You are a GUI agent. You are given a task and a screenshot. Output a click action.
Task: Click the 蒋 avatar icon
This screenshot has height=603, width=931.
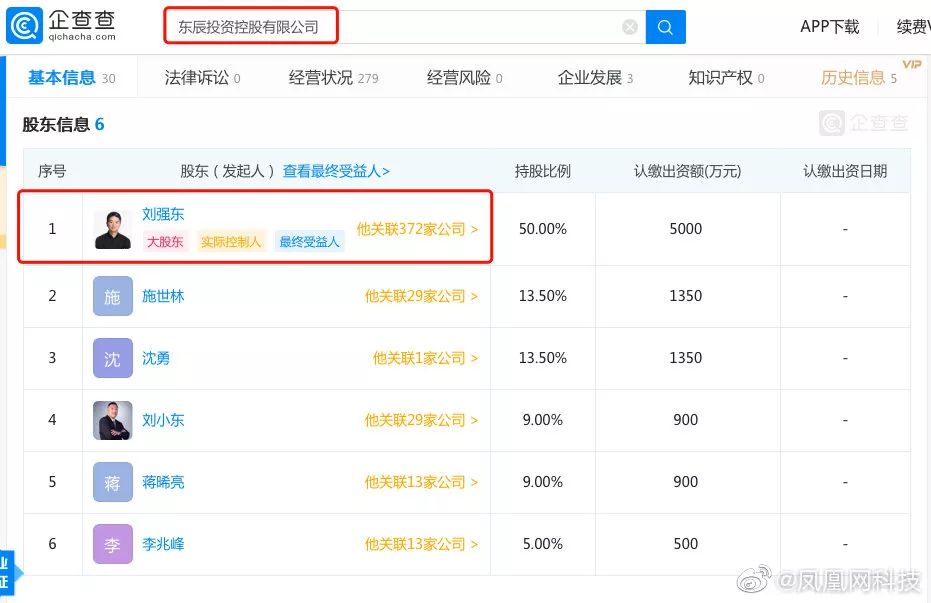click(113, 482)
